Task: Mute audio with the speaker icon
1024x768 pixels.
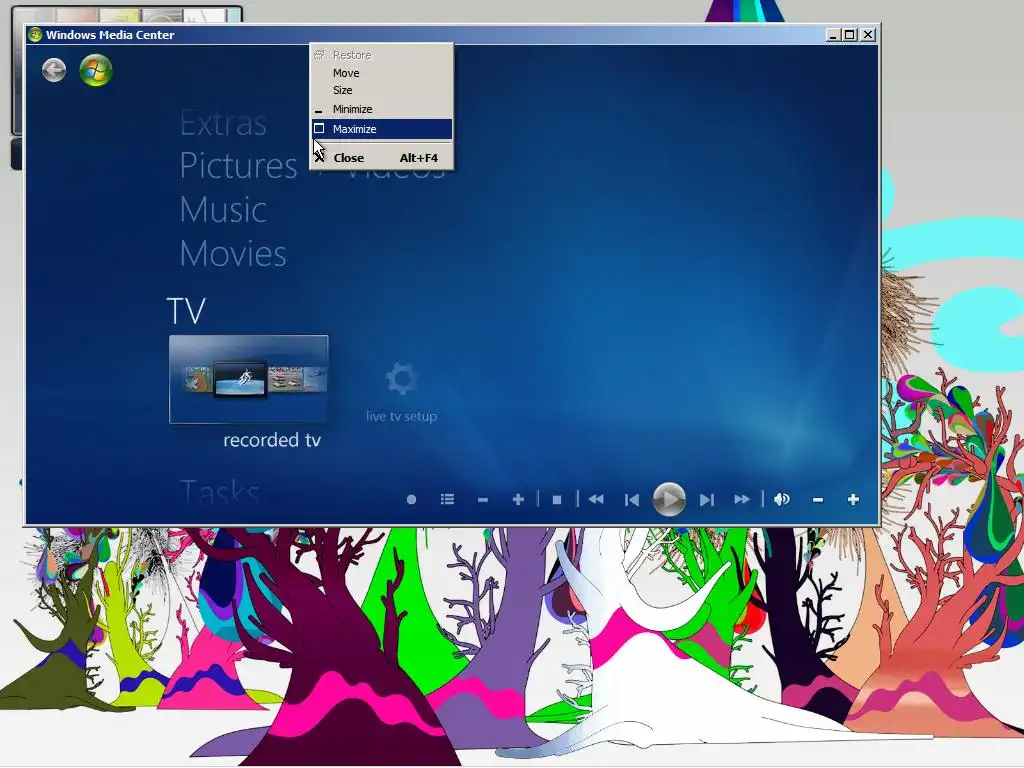Action: pos(782,500)
